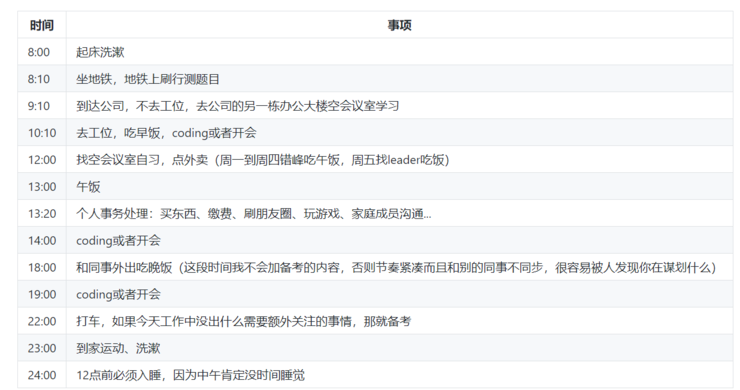The height and width of the screenshot is (390, 740).
Task: Select the 8:00 time cell
Action: point(42,52)
